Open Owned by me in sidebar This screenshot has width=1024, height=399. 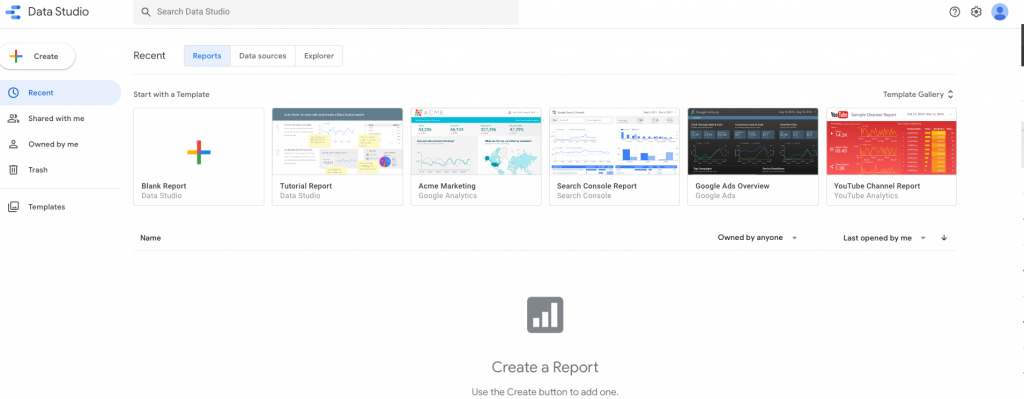tap(60, 144)
